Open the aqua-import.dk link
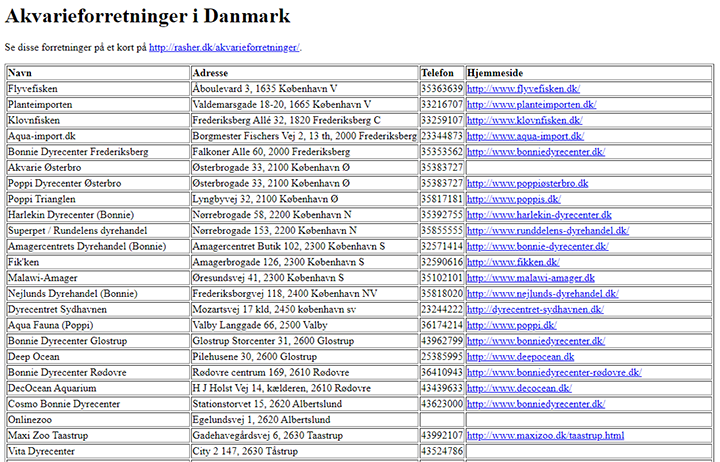The width and height of the screenshot is (720, 462). [525, 136]
